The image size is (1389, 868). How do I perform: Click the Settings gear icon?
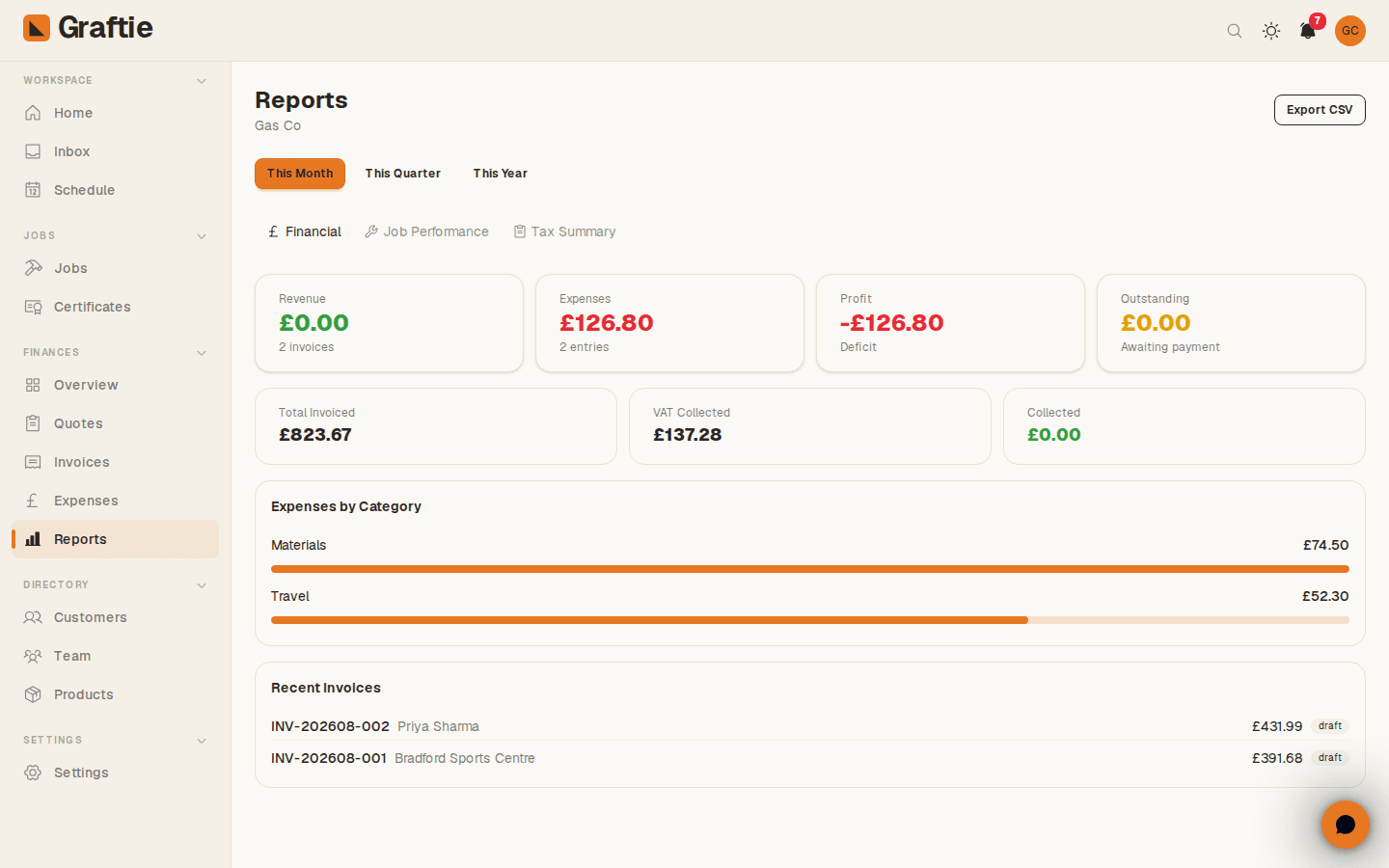coord(33,773)
